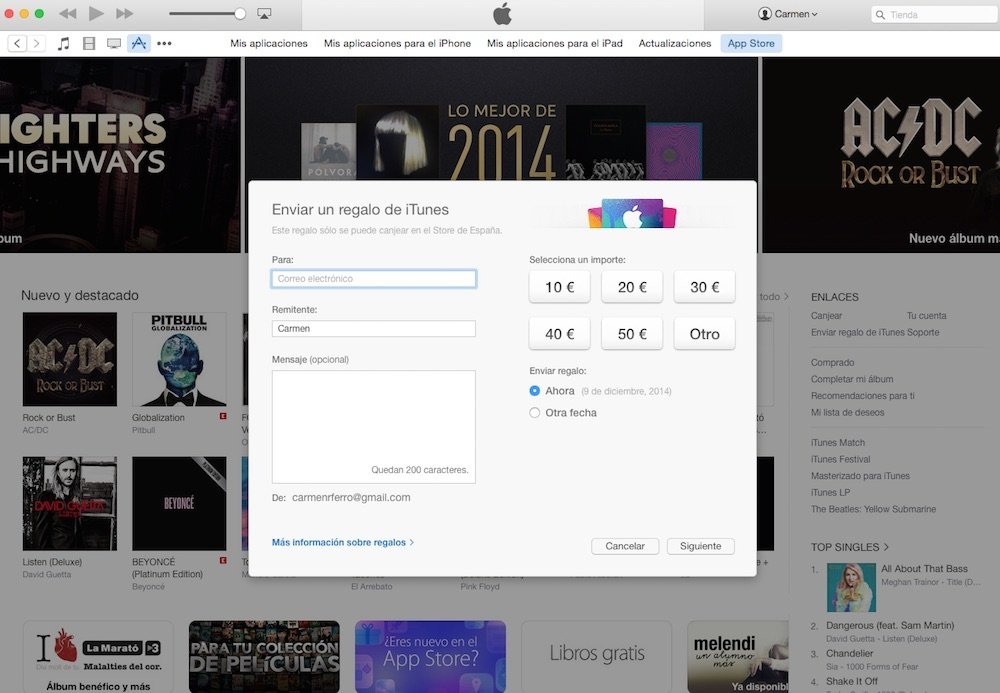Open Recomendaciones para ti link
This screenshot has height=693, width=1000.
click(862, 395)
